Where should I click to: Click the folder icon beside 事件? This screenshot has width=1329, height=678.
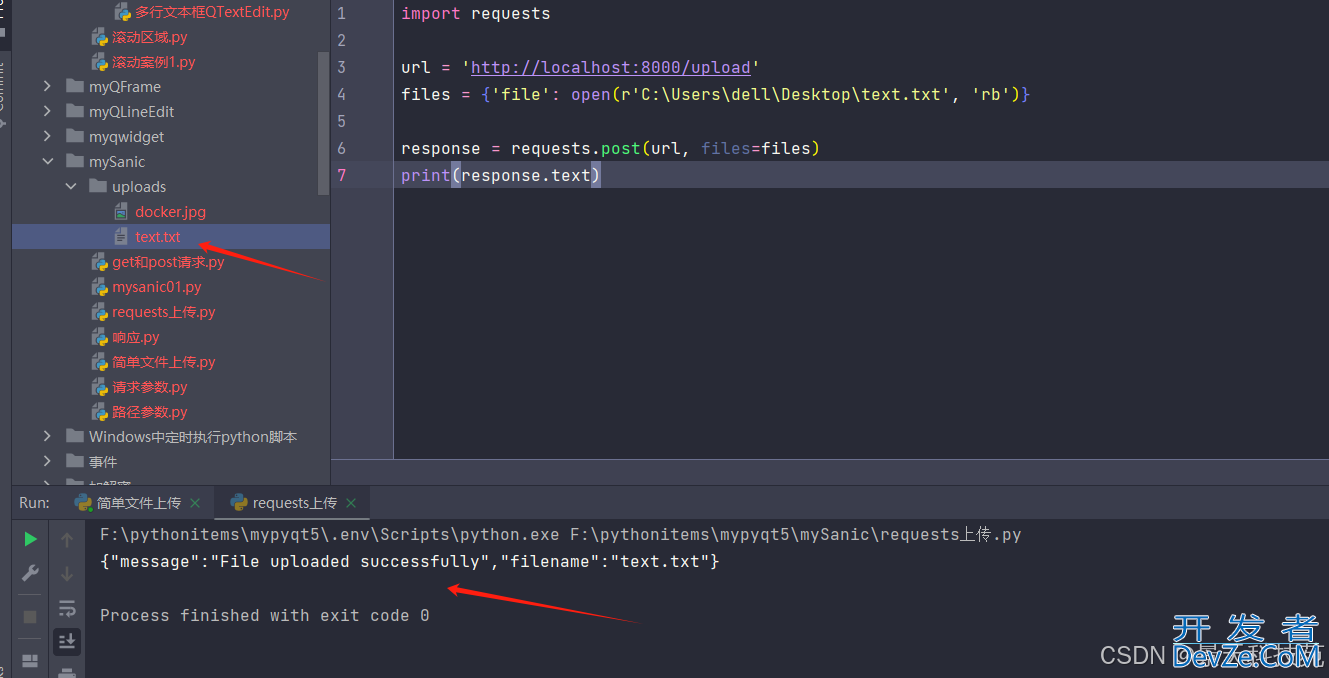[x=74, y=461]
